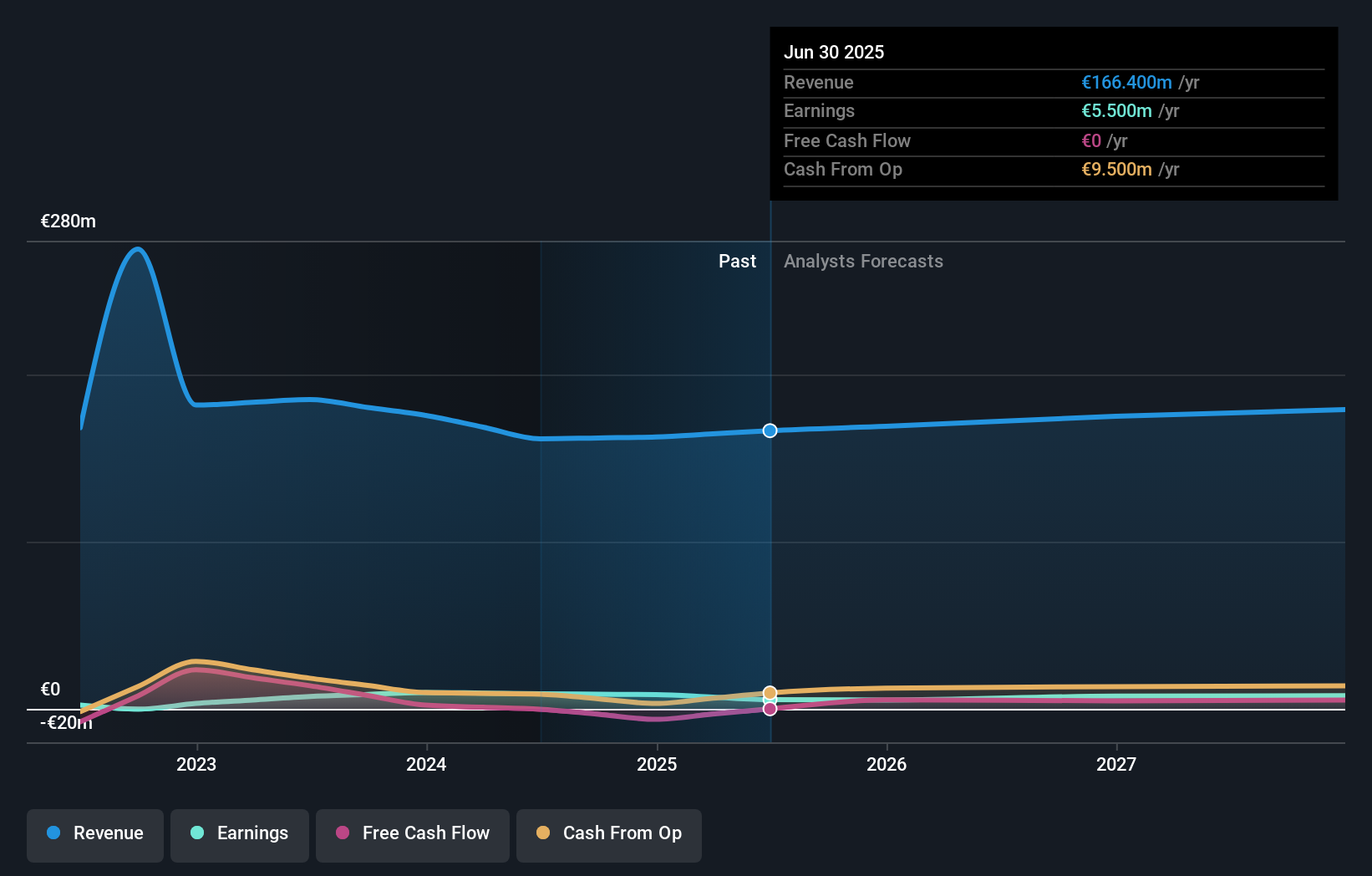This screenshot has width=1372, height=876.
Task: Click the Jun 30 2025 tooltip date
Action: [x=834, y=52]
